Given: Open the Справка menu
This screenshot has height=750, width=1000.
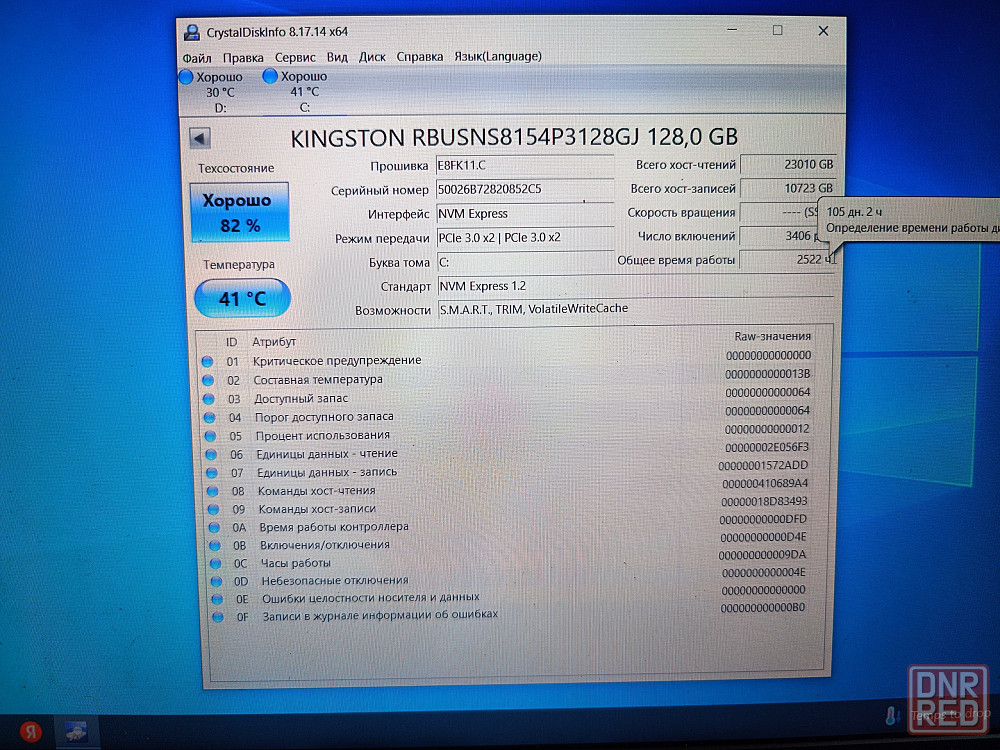Looking at the screenshot, I should [x=420, y=57].
